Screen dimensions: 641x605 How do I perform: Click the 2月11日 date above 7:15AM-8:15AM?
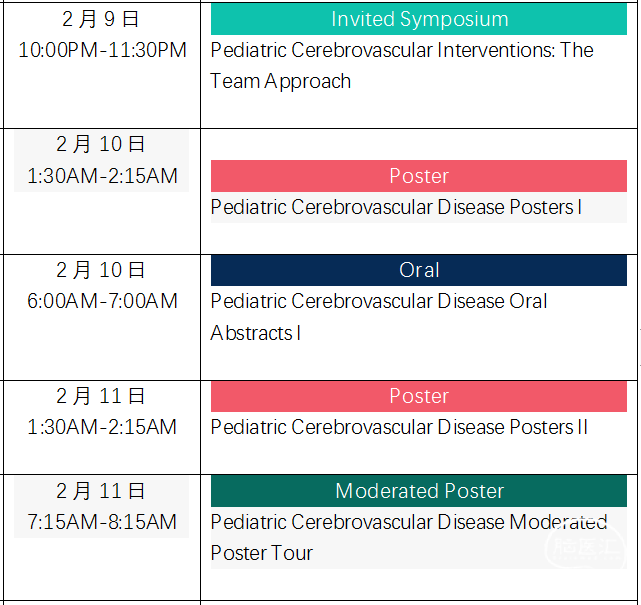pos(101,491)
